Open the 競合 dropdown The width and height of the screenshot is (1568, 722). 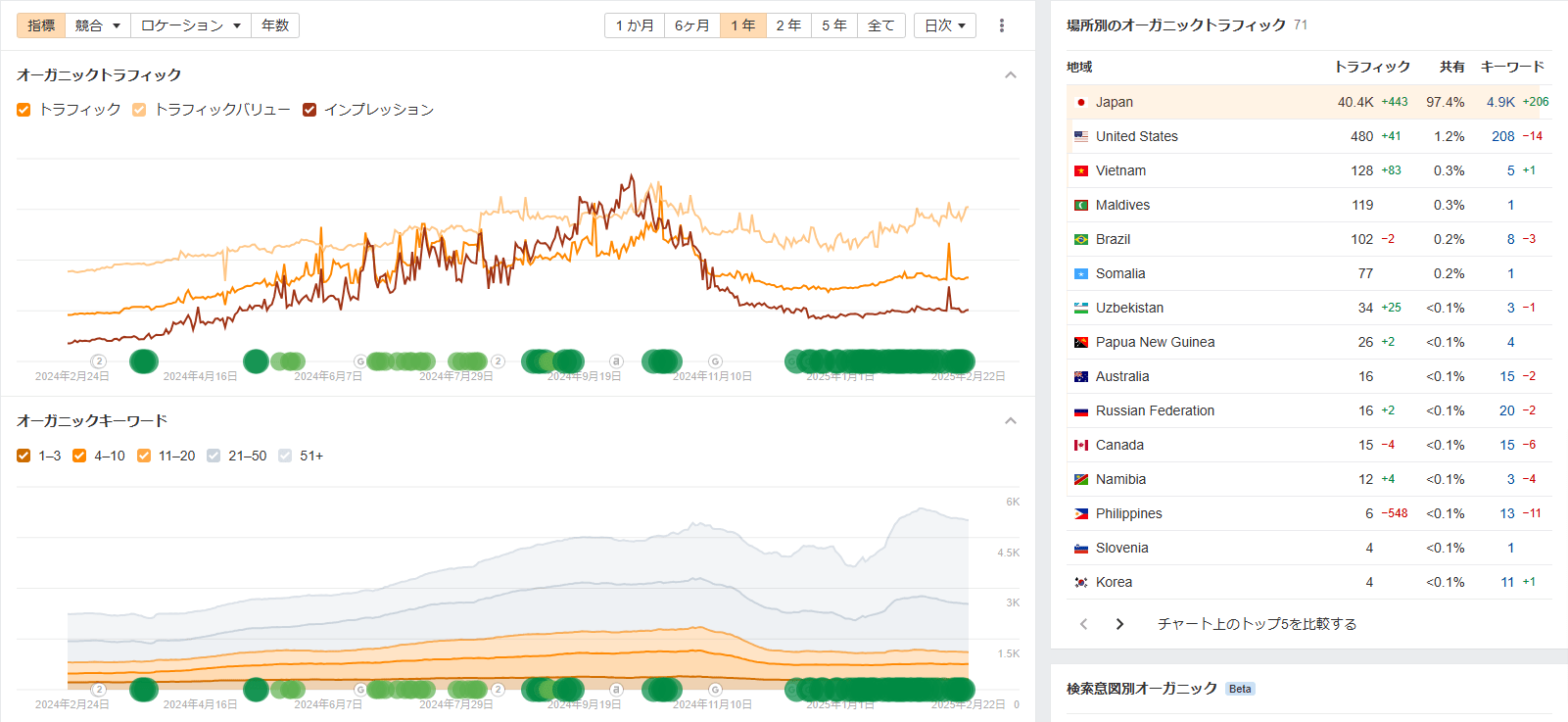(x=97, y=25)
